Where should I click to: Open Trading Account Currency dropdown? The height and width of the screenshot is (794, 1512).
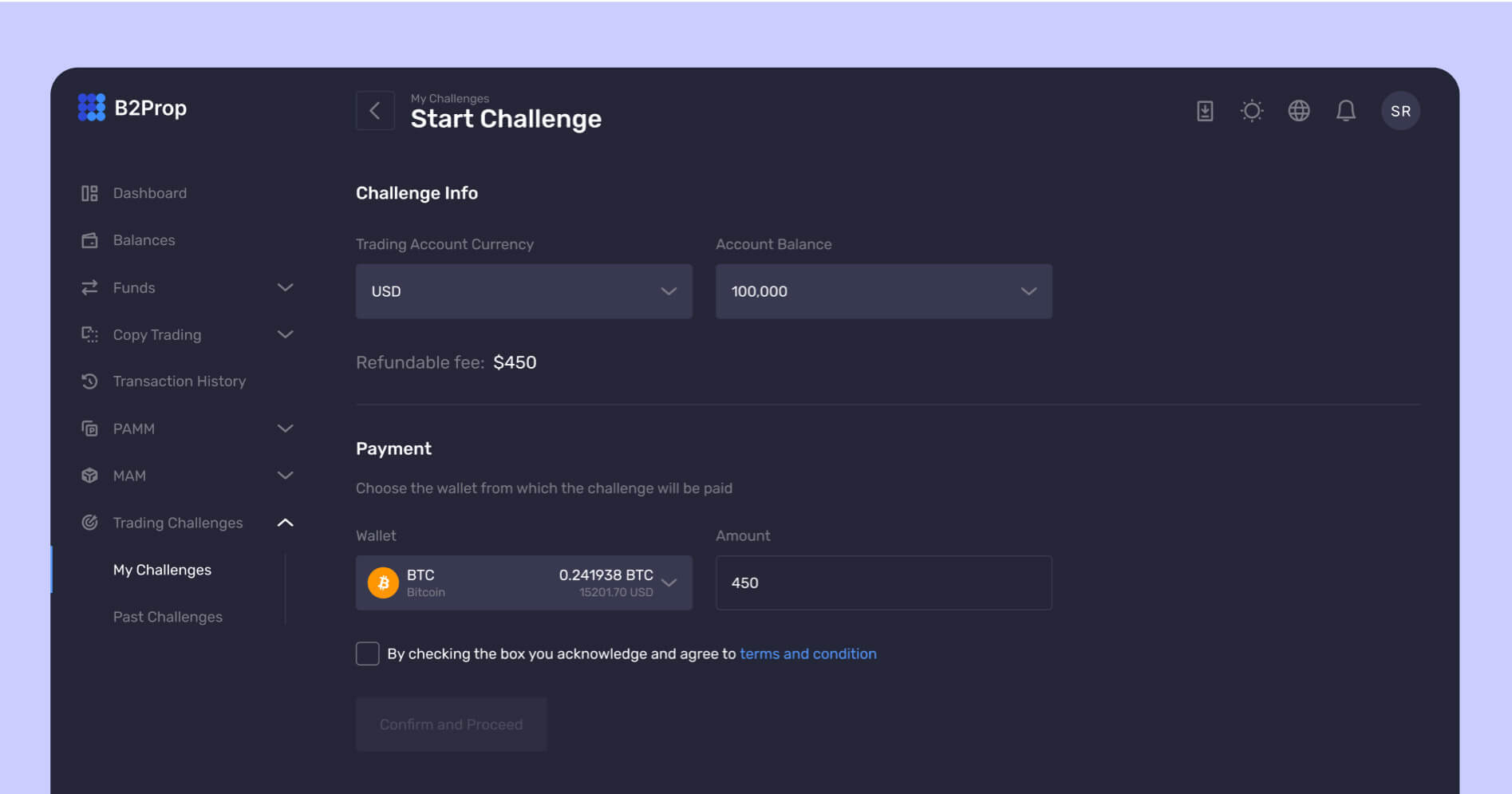click(x=523, y=291)
